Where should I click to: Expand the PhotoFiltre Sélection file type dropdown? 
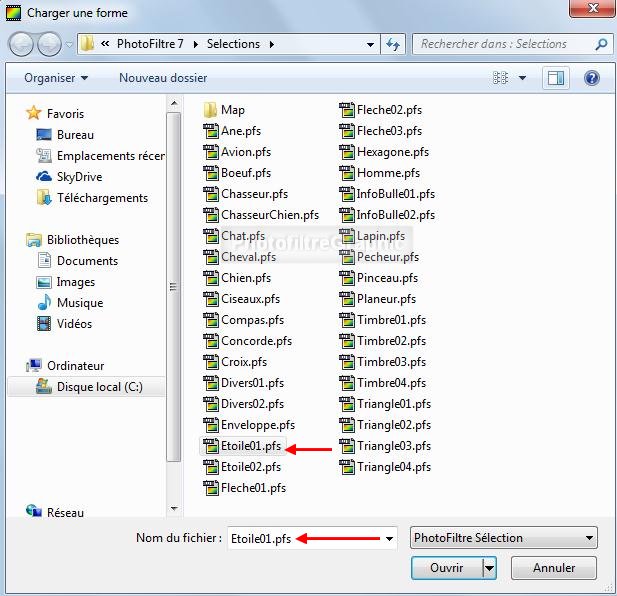click(588, 538)
